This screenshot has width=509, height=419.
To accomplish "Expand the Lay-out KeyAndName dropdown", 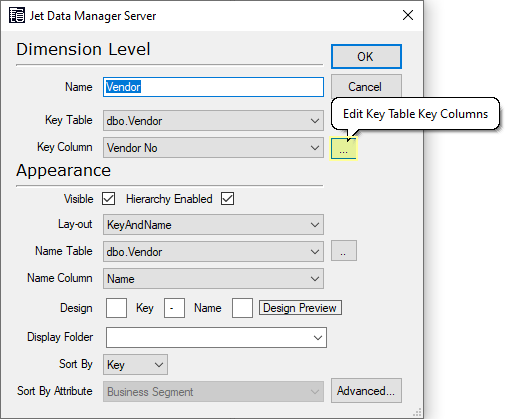I will click(x=213, y=225).
